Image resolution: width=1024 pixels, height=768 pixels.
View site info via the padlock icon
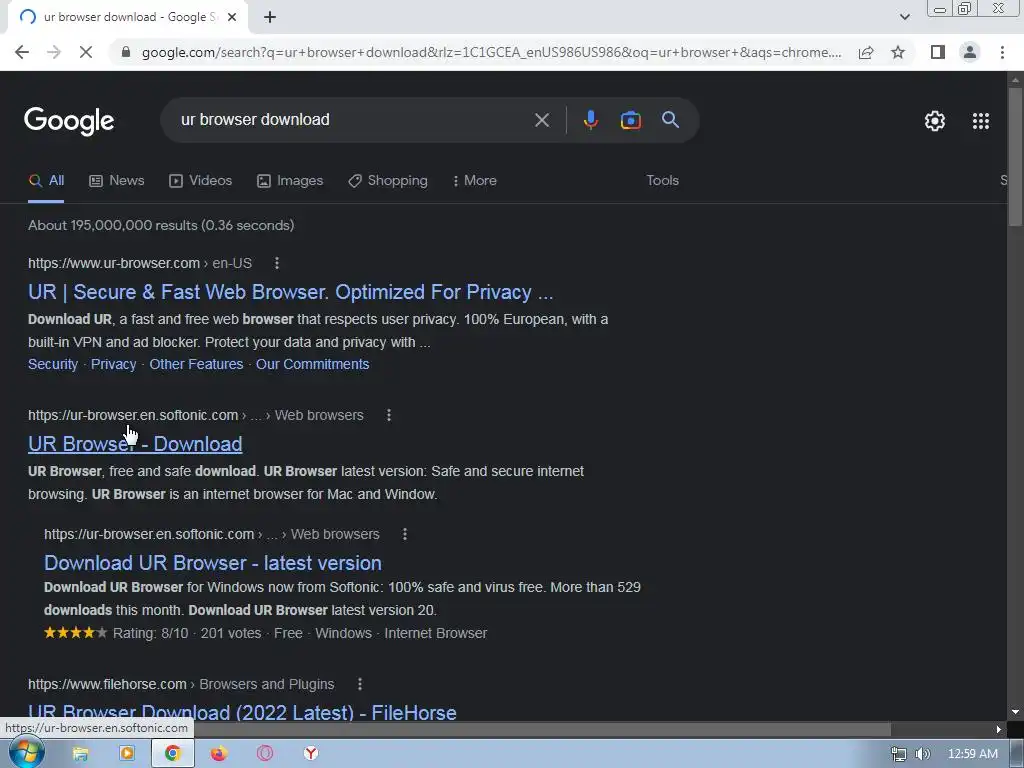(x=126, y=52)
